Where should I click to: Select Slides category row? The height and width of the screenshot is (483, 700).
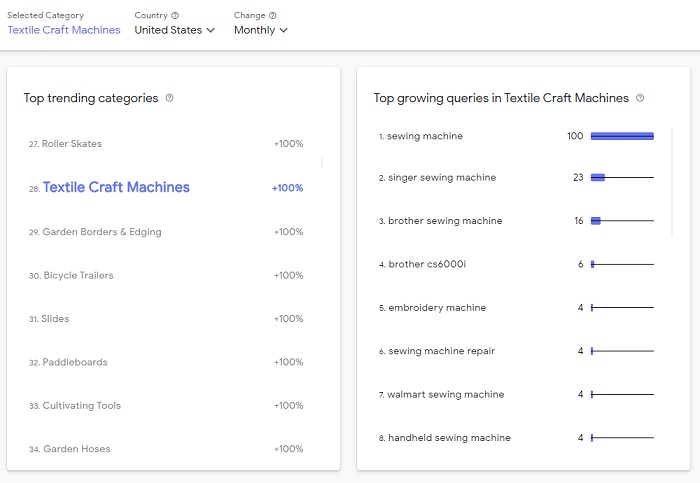pos(166,319)
